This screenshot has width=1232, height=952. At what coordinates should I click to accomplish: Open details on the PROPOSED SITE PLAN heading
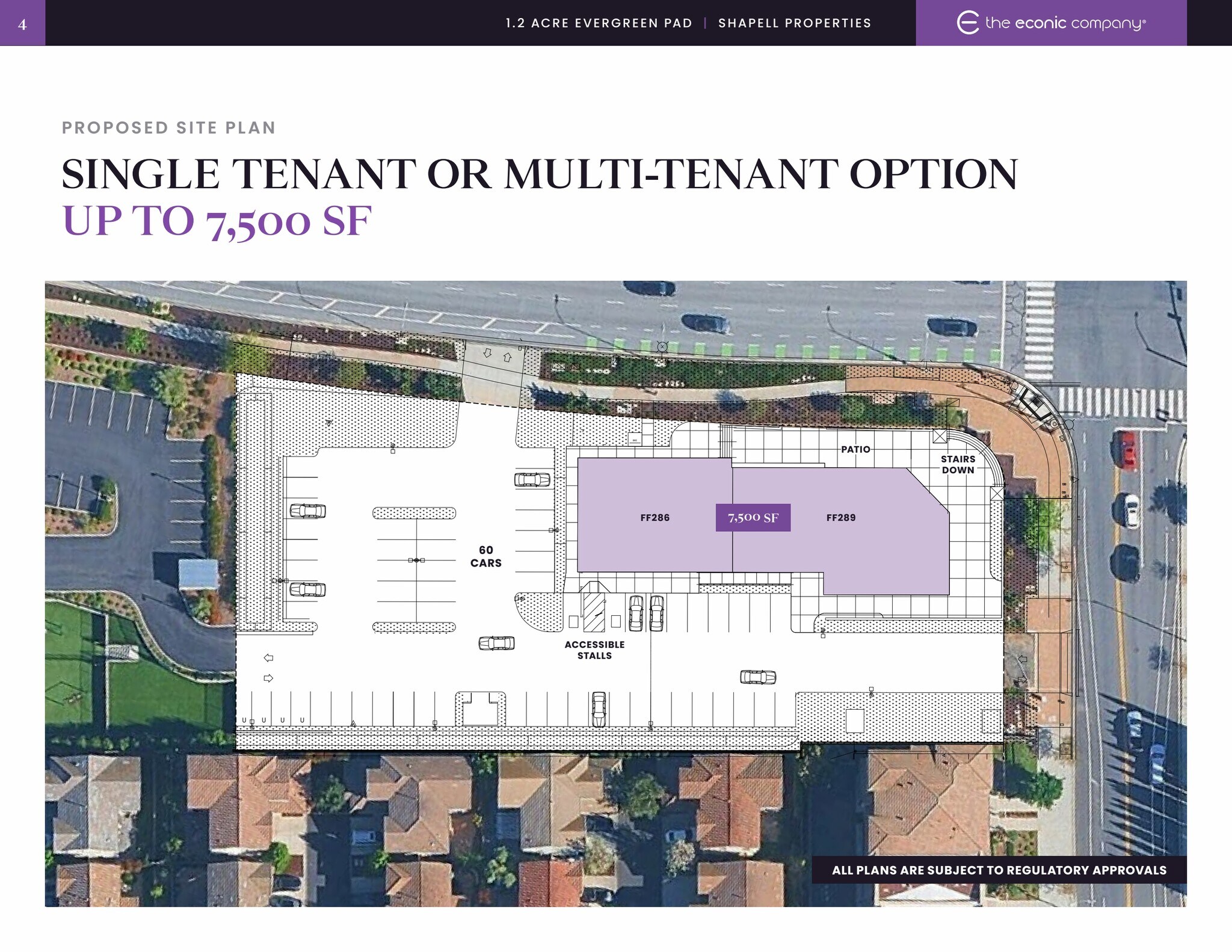pos(169,127)
